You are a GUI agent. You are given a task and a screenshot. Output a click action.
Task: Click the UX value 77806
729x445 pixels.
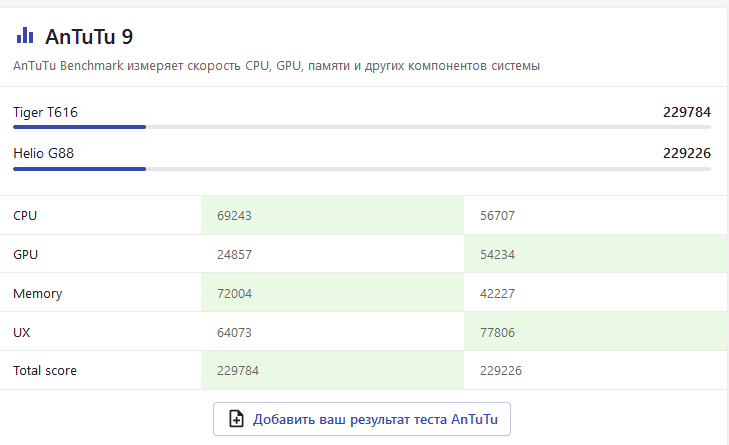pos(497,332)
